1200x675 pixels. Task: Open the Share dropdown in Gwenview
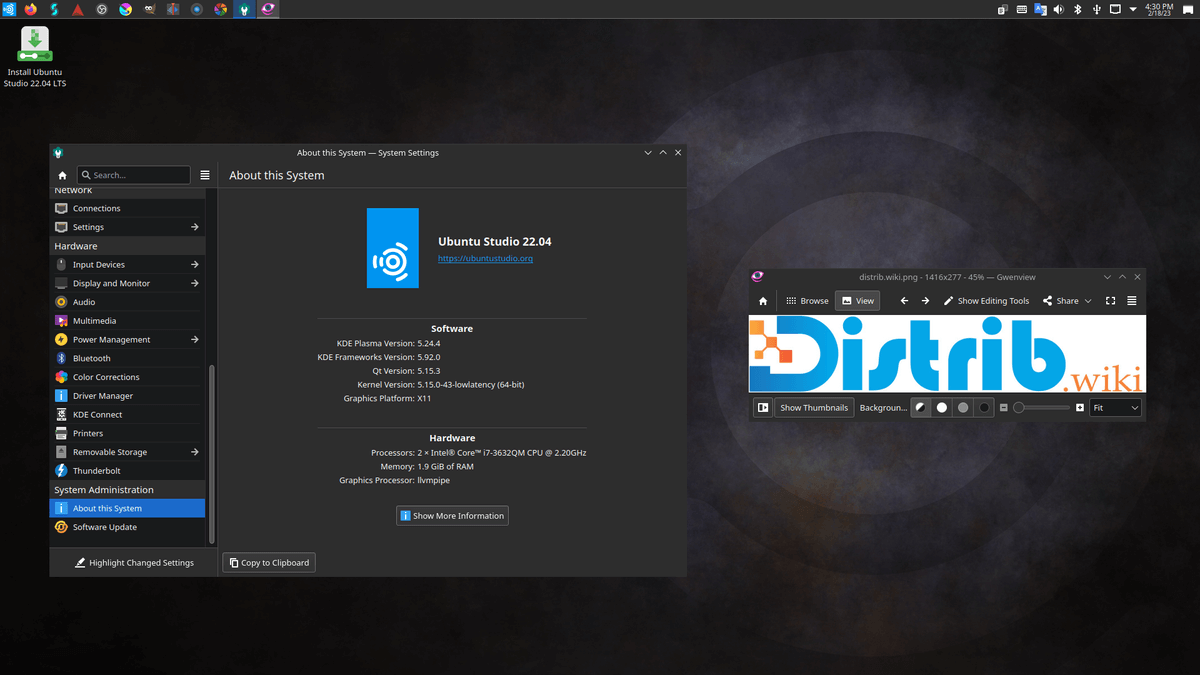[1067, 300]
